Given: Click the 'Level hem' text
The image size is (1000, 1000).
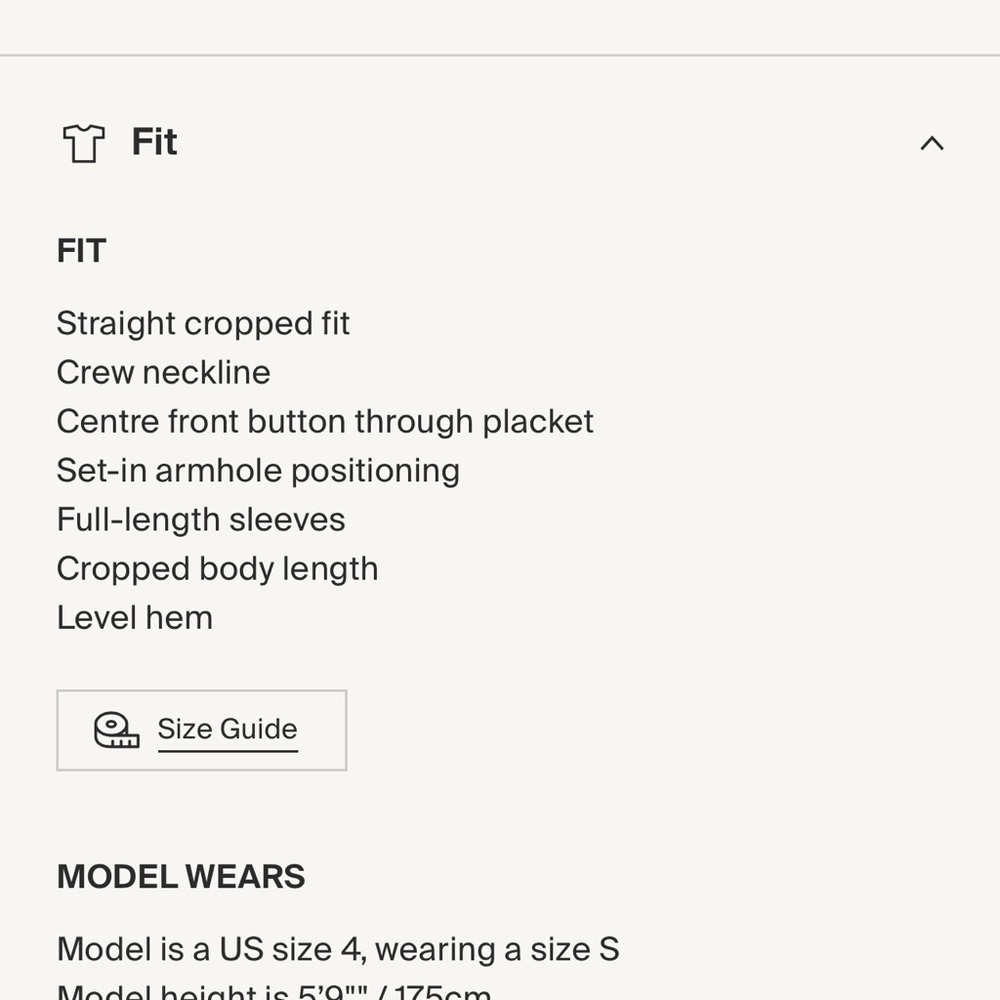Looking at the screenshot, I should point(134,617).
